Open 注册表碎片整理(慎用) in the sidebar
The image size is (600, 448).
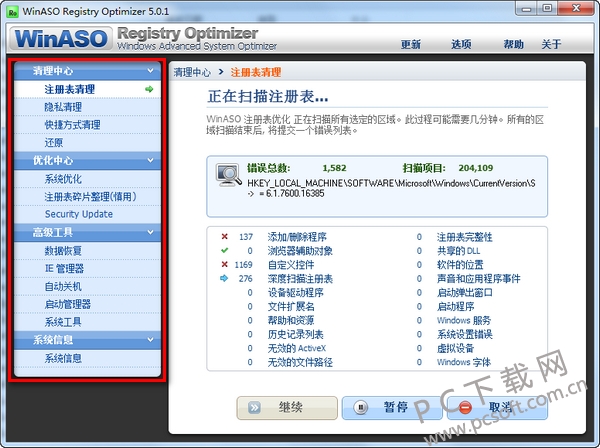(87, 197)
